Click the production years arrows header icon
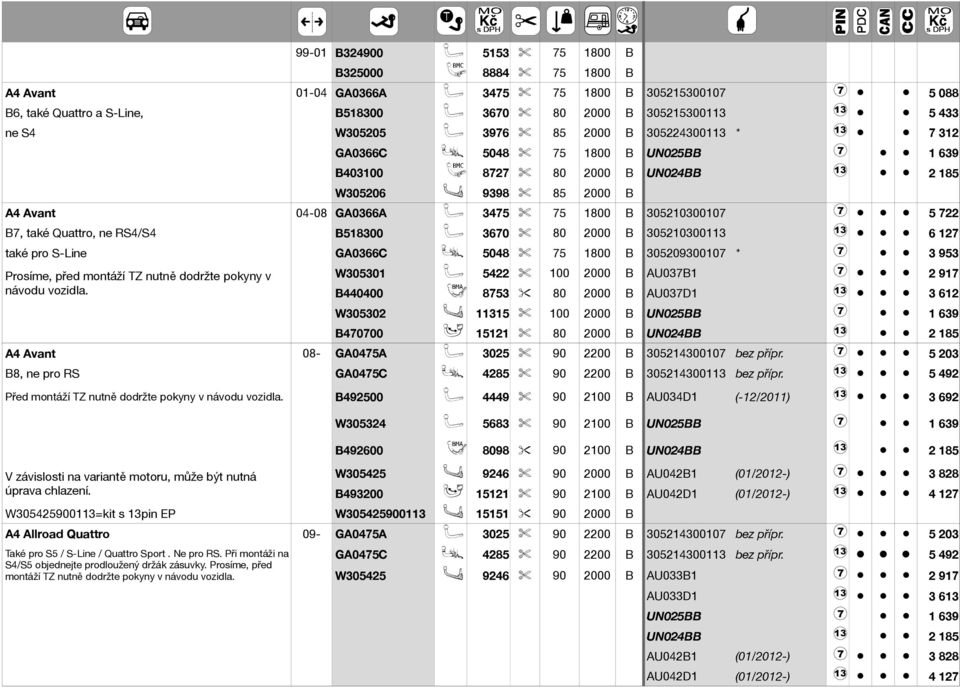The width and height of the screenshot is (960, 687). click(x=312, y=21)
